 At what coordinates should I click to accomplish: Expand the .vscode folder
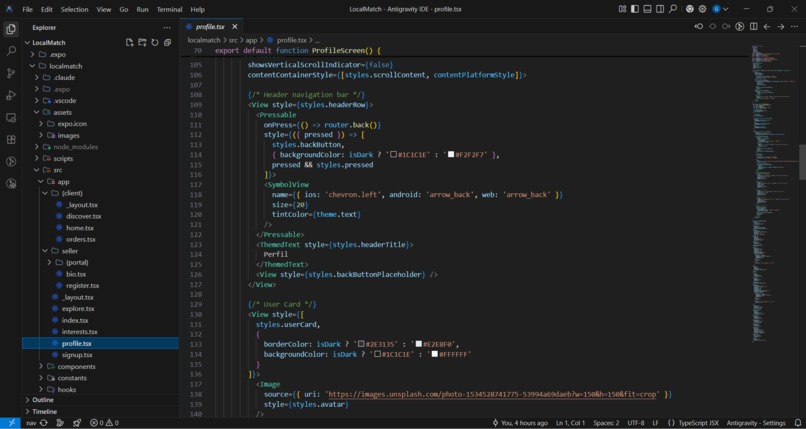click(x=36, y=101)
